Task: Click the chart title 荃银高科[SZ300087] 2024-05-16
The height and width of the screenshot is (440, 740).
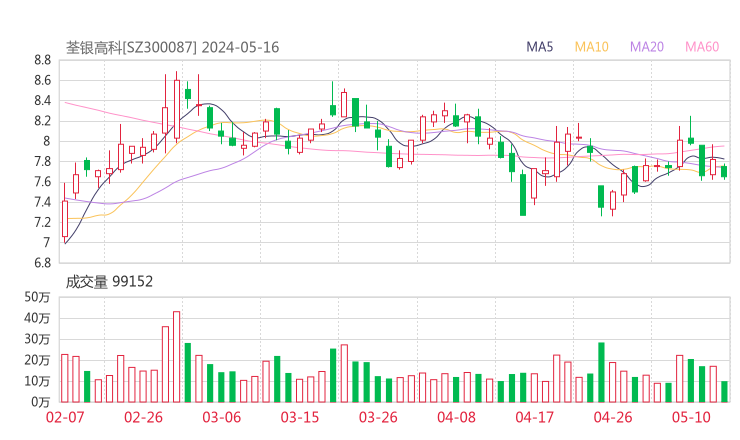Action: pos(173,48)
